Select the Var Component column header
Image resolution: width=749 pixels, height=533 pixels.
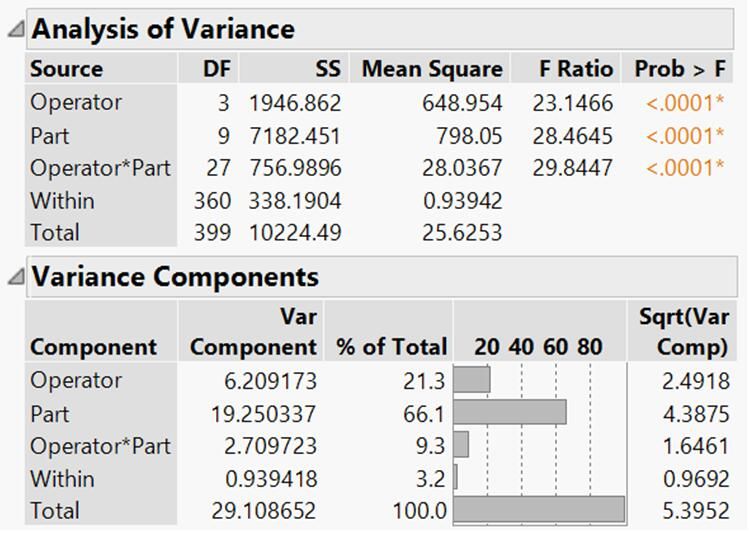[x=251, y=330]
